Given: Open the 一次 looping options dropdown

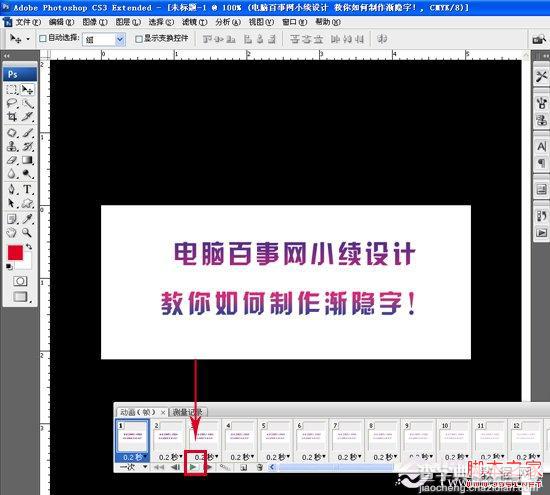Looking at the screenshot, I should [133, 467].
